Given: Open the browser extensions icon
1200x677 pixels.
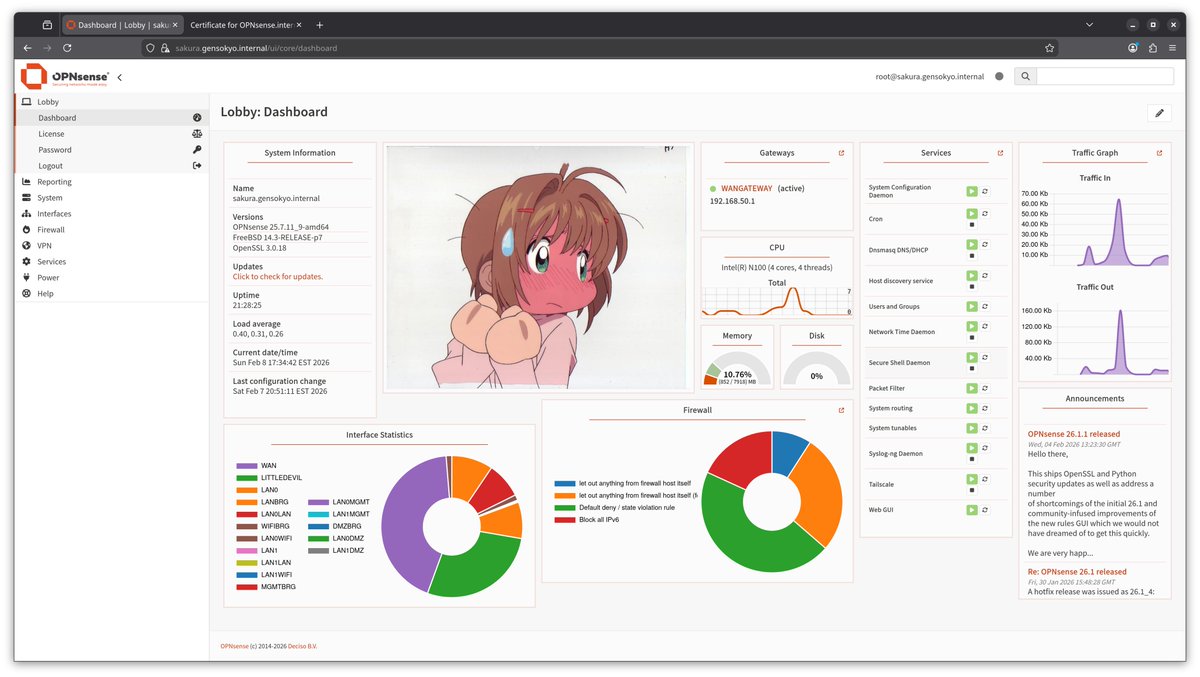Looking at the screenshot, I should (x=1153, y=47).
